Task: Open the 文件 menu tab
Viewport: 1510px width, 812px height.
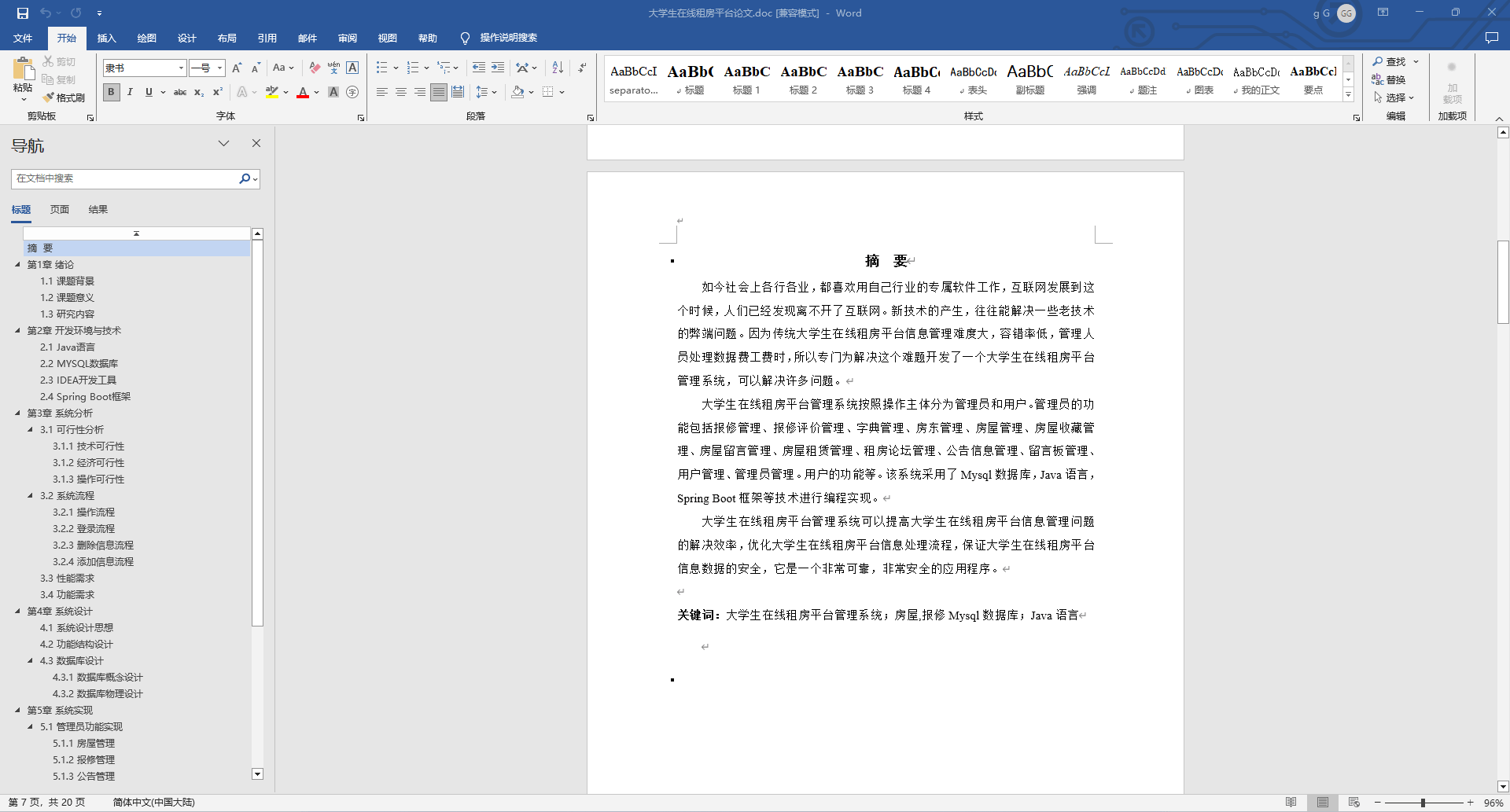Action: pos(23,38)
